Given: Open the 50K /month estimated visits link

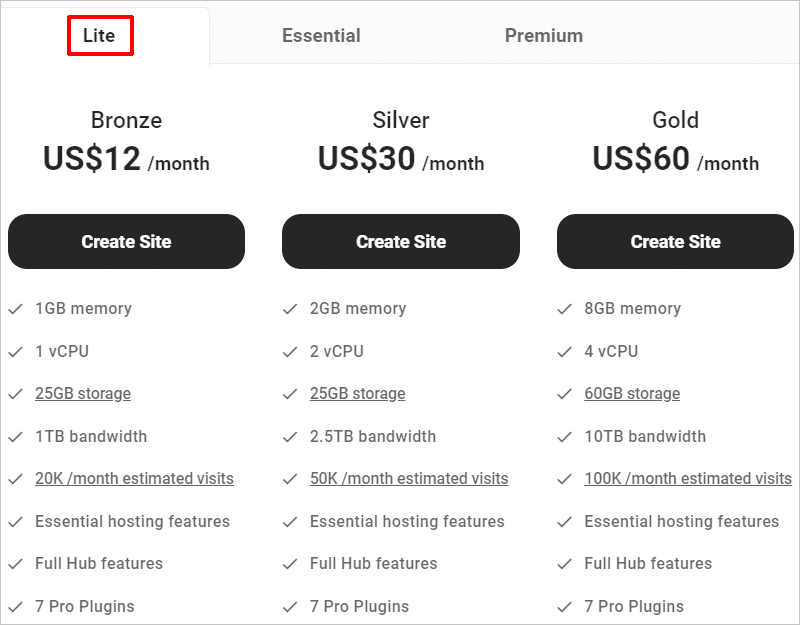Looking at the screenshot, I should (x=409, y=479).
